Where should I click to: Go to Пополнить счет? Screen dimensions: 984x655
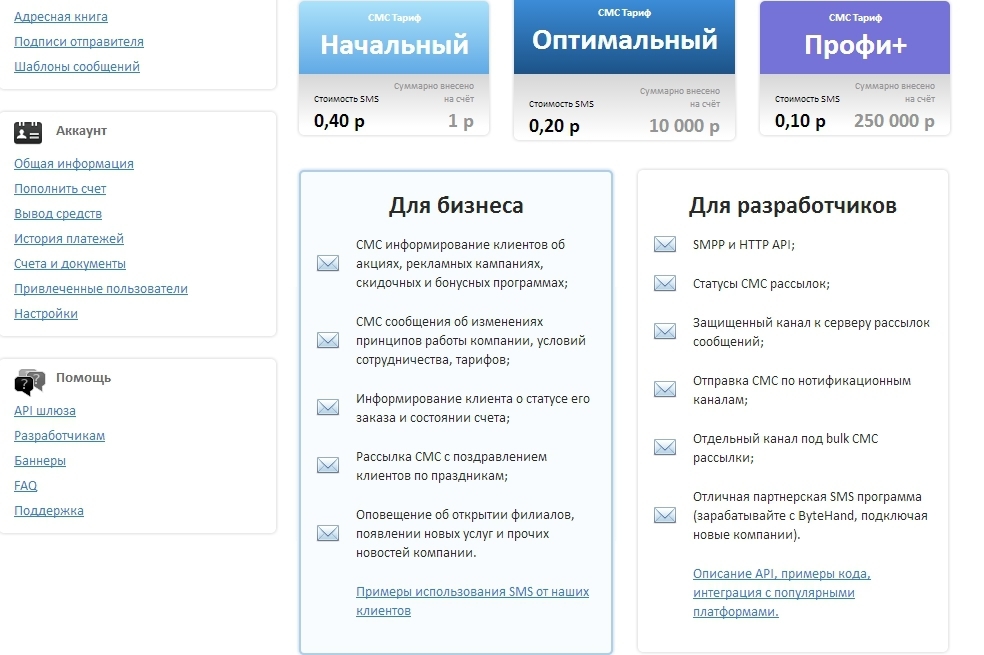pyautogui.click(x=60, y=189)
